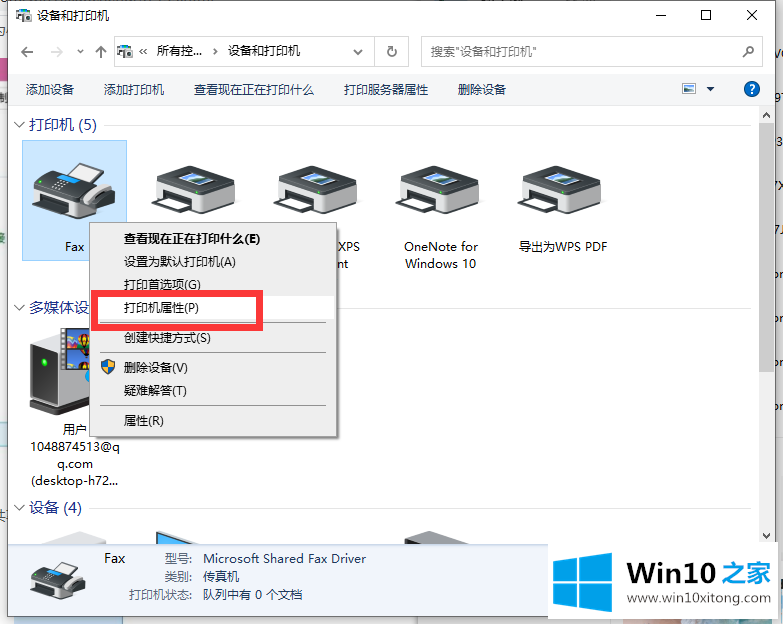The width and height of the screenshot is (783, 624).
Task: Select the XPS document writer printer icon
Action: [x=318, y=190]
